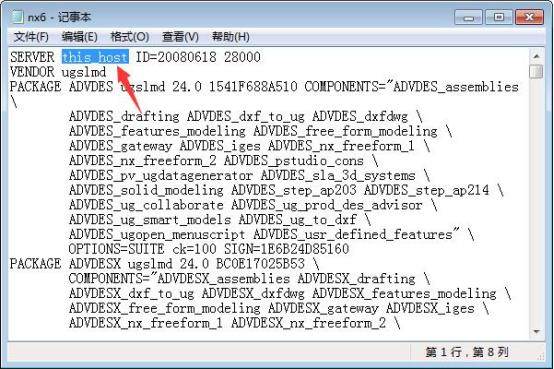Click the scrollbar up arrow
The height and width of the screenshot is (369, 554).
pyautogui.click(x=536, y=56)
